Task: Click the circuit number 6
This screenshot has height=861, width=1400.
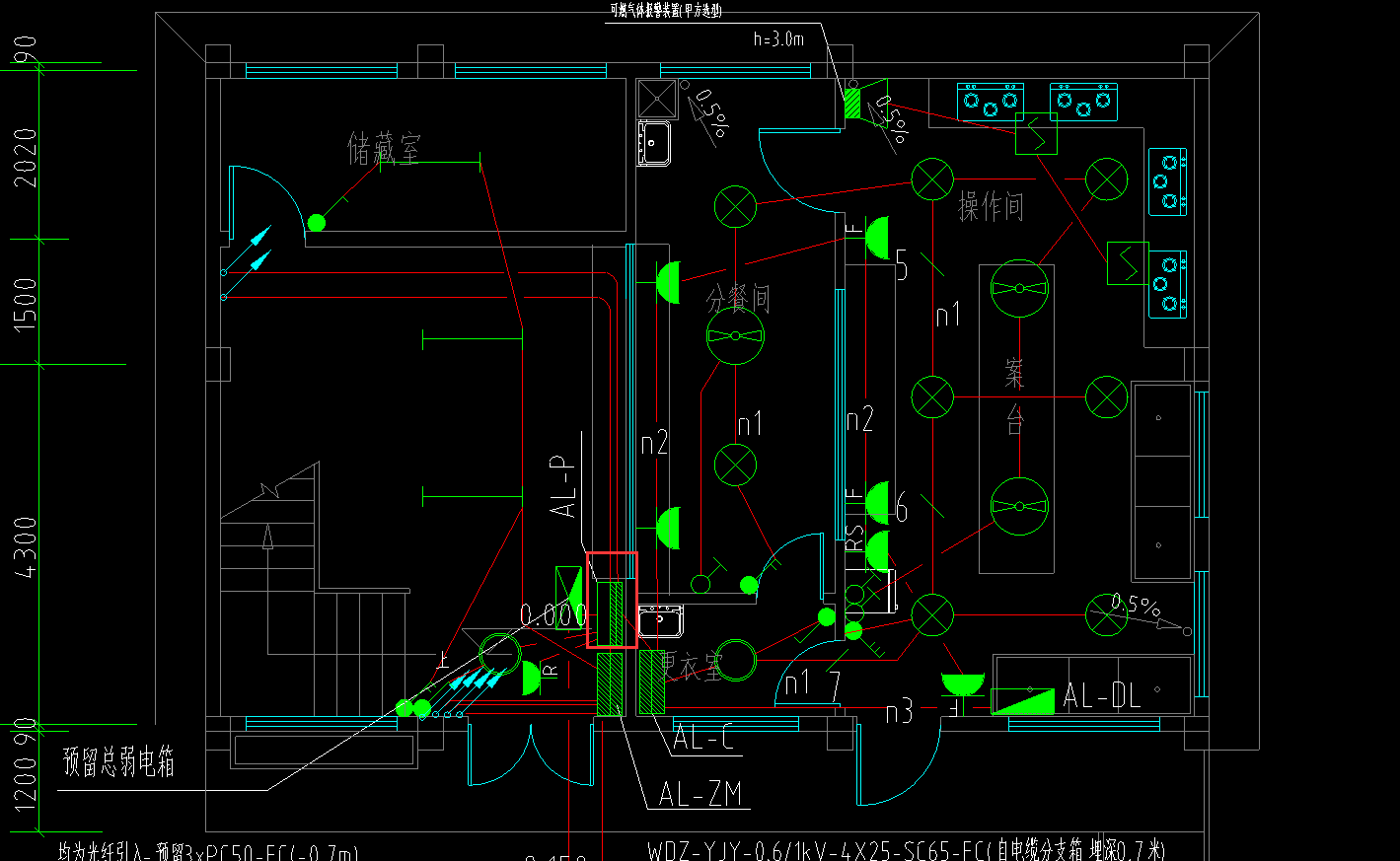Action: coord(902,508)
